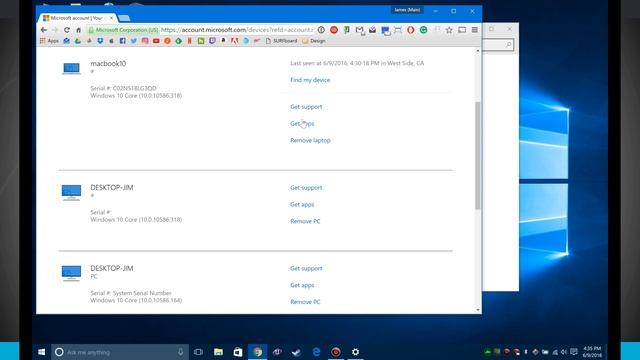Click Get support for DESKTOP-JIM with System Serial Number
640x360 pixels.
(x=306, y=268)
